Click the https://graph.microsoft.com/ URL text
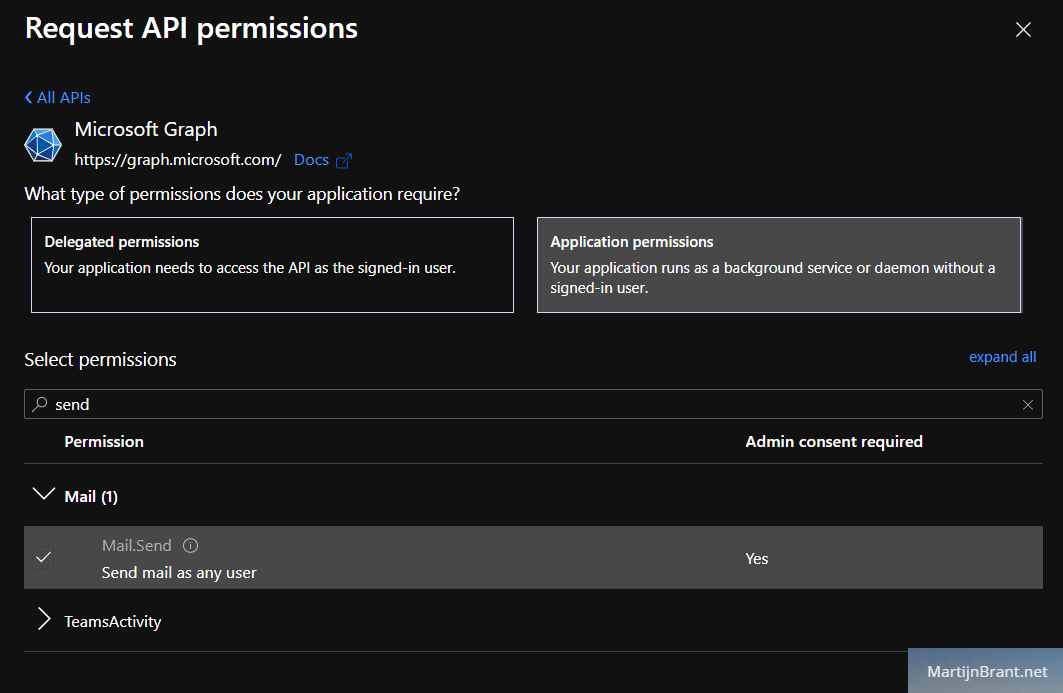The height and width of the screenshot is (693, 1063). pyautogui.click(x=178, y=160)
